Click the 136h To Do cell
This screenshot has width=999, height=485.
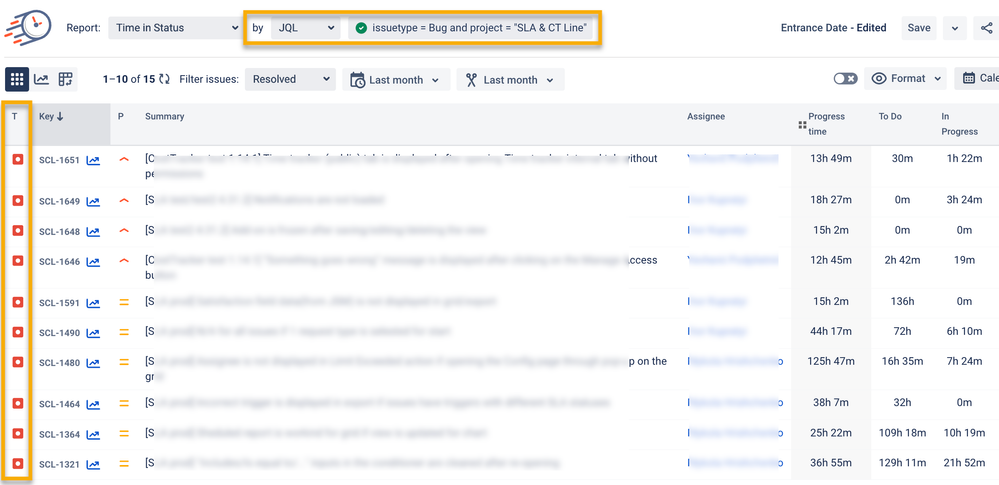[x=902, y=301]
